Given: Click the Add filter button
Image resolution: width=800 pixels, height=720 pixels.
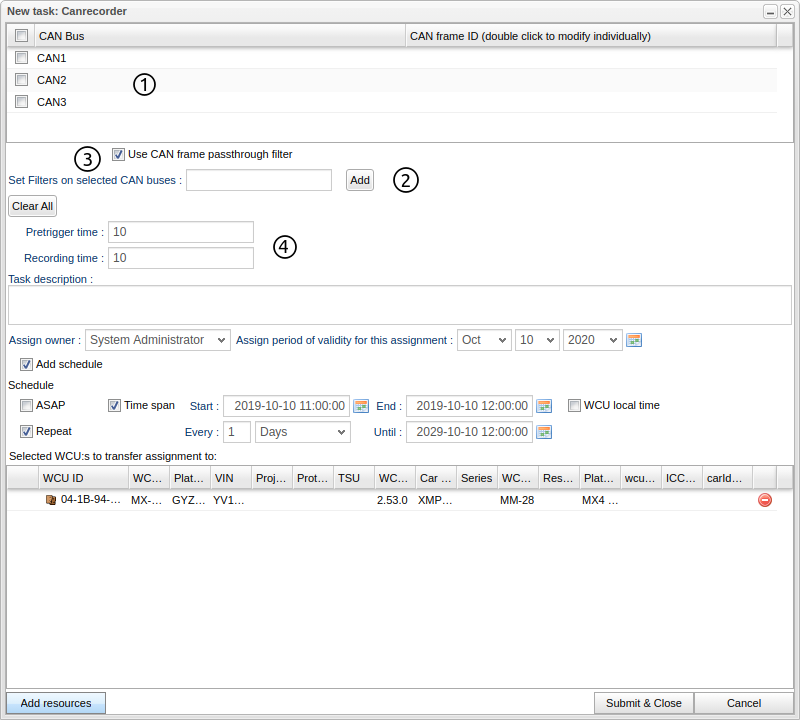Looking at the screenshot, I should coord(360,180).
